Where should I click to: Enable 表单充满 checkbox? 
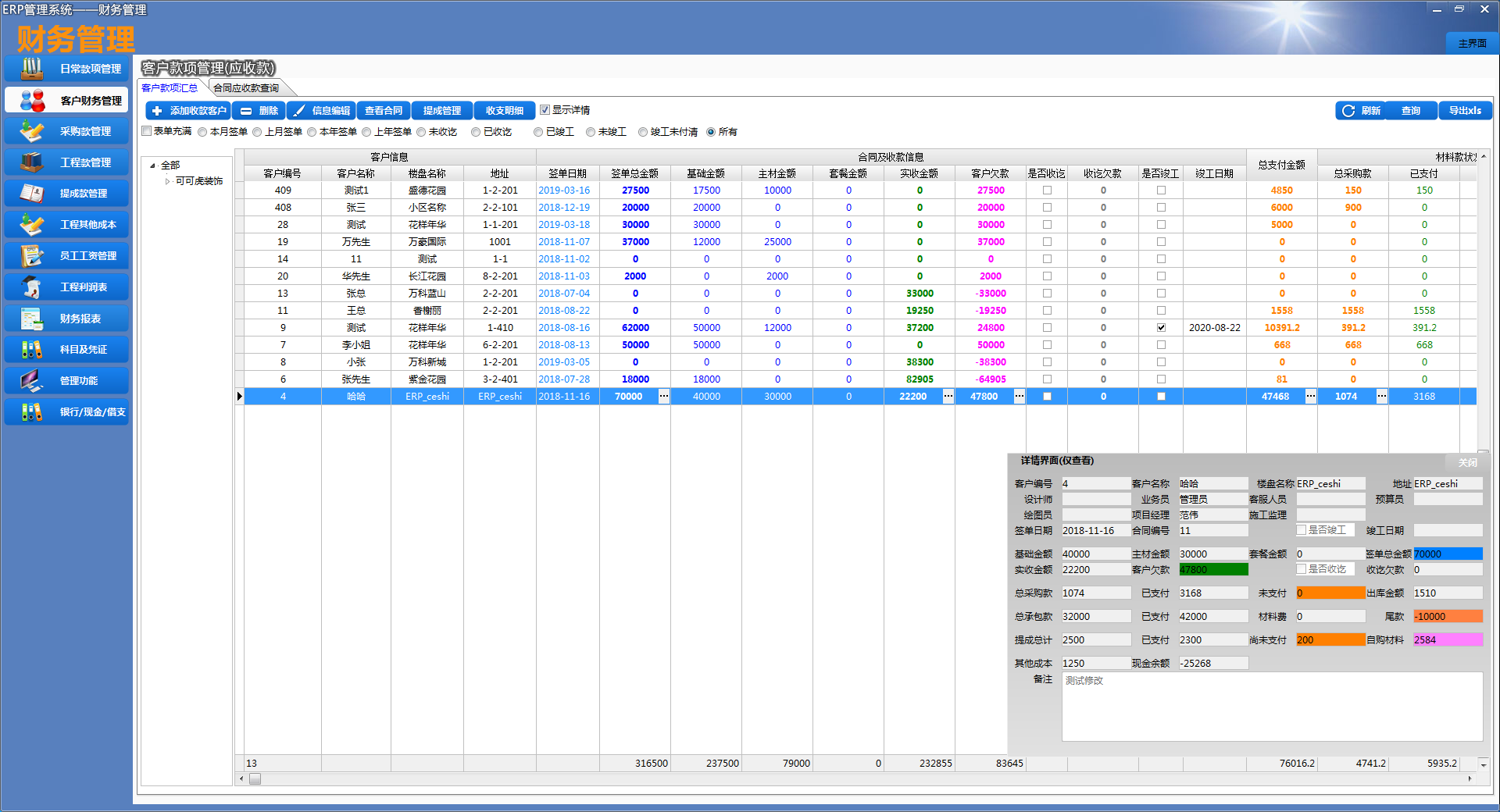pyautogui.click(x=146, y=131)
